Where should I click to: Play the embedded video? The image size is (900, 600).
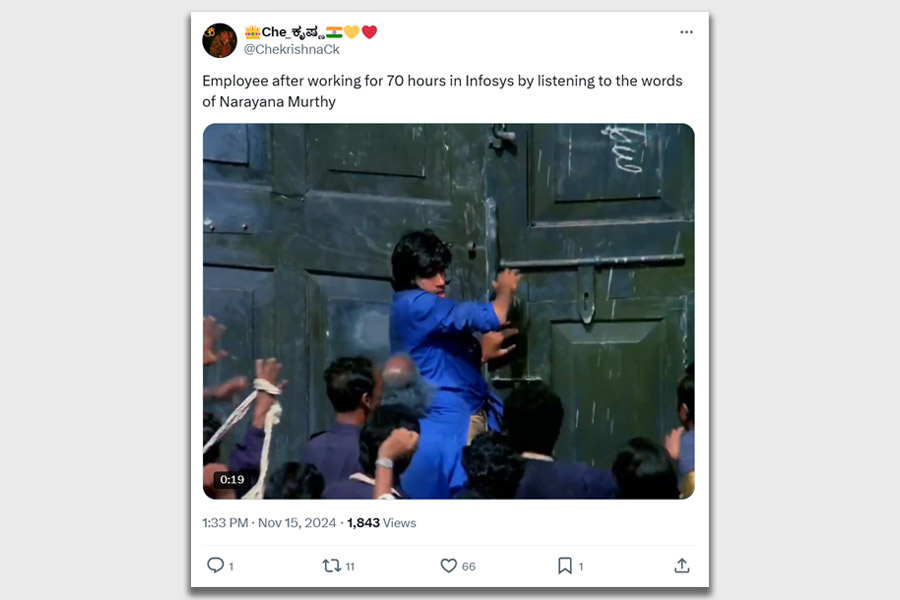(449, 311)
